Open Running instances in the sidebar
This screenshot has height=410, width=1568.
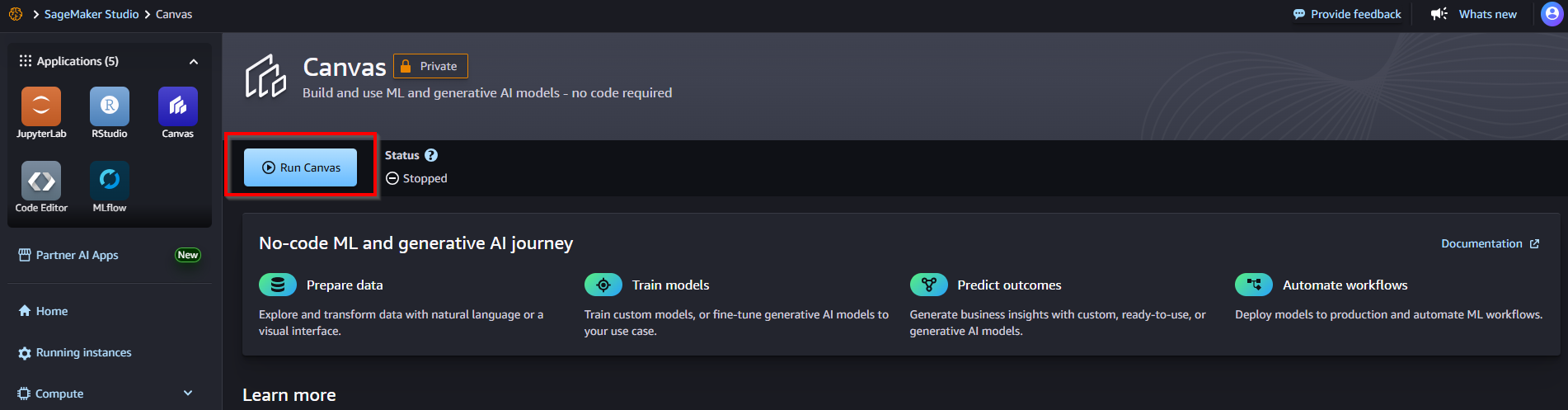tap(83, 352)
